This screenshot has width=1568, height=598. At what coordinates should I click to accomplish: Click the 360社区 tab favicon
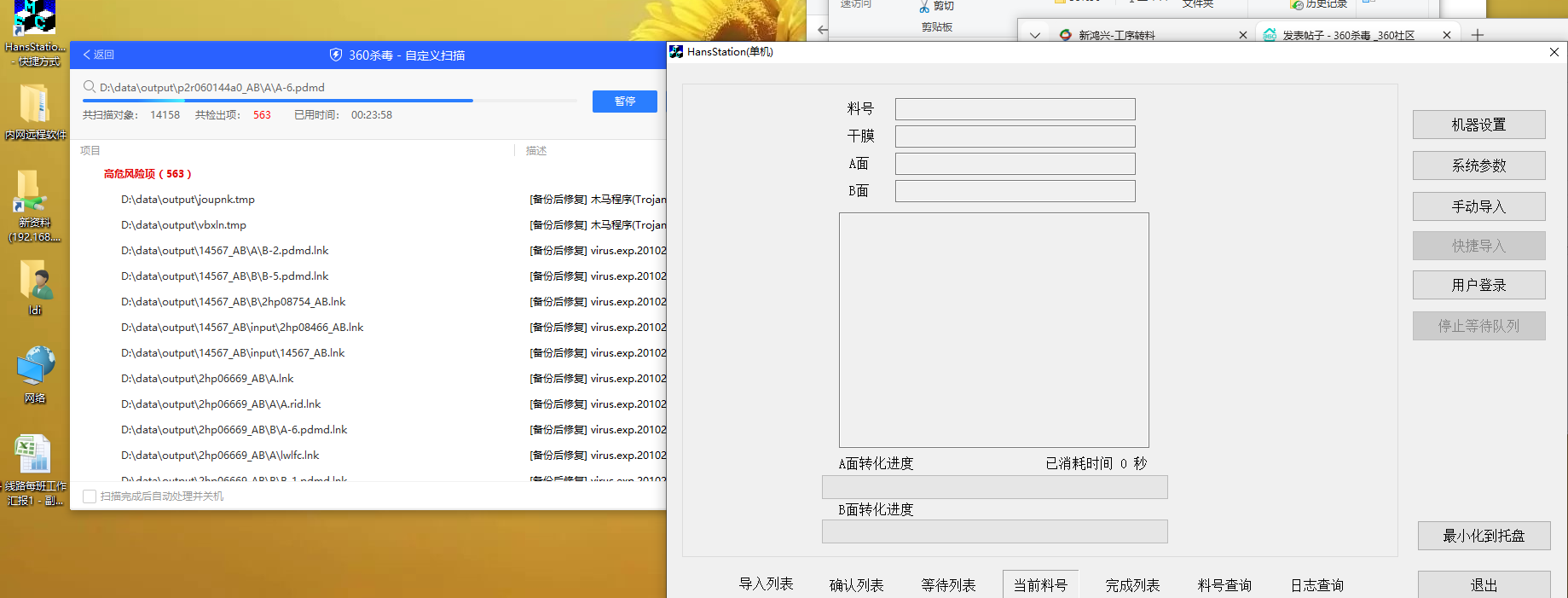(x=1270, y=35)
